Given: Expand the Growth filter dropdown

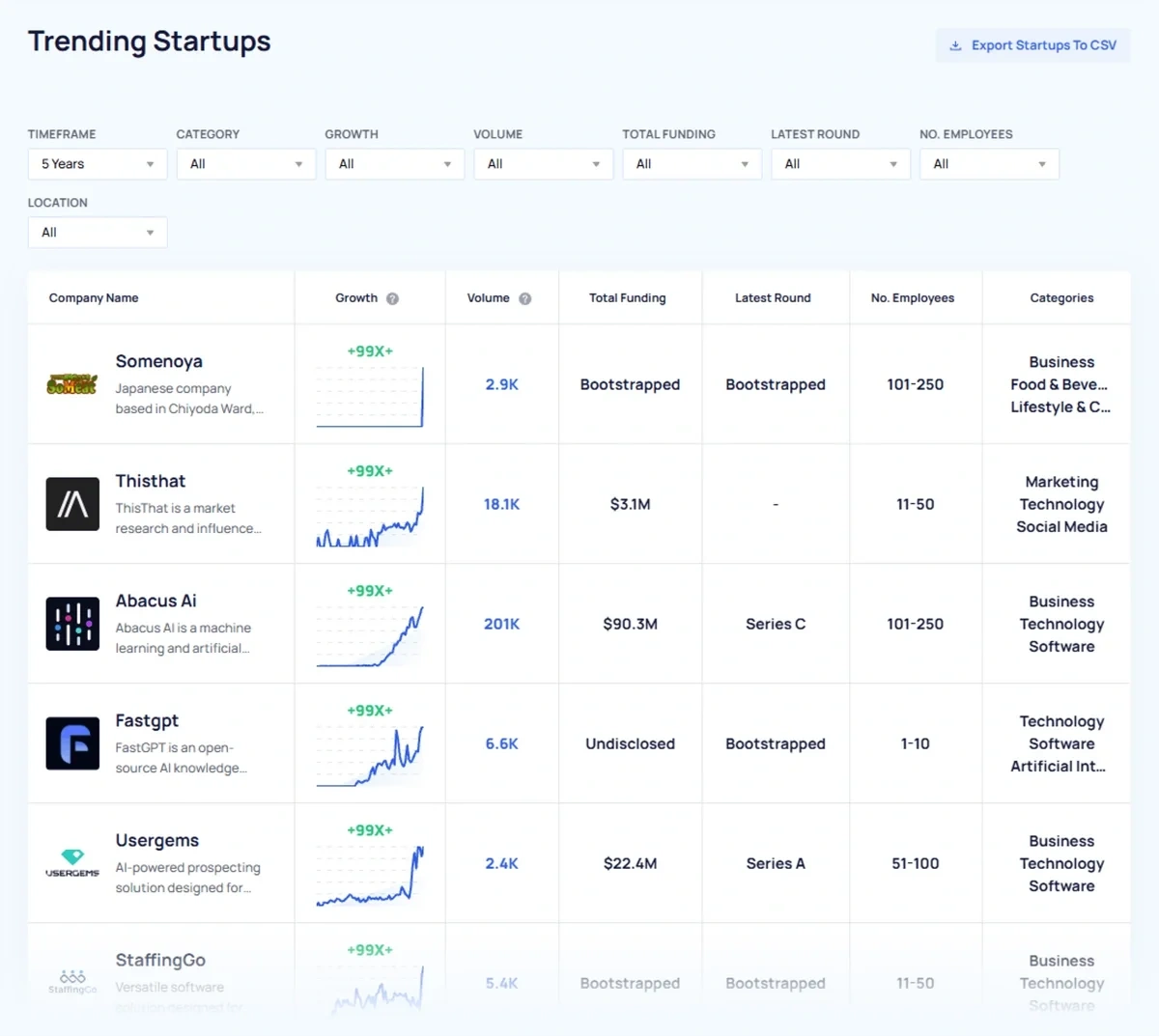Looking at the screenshot, I should (x=395, y=164).
